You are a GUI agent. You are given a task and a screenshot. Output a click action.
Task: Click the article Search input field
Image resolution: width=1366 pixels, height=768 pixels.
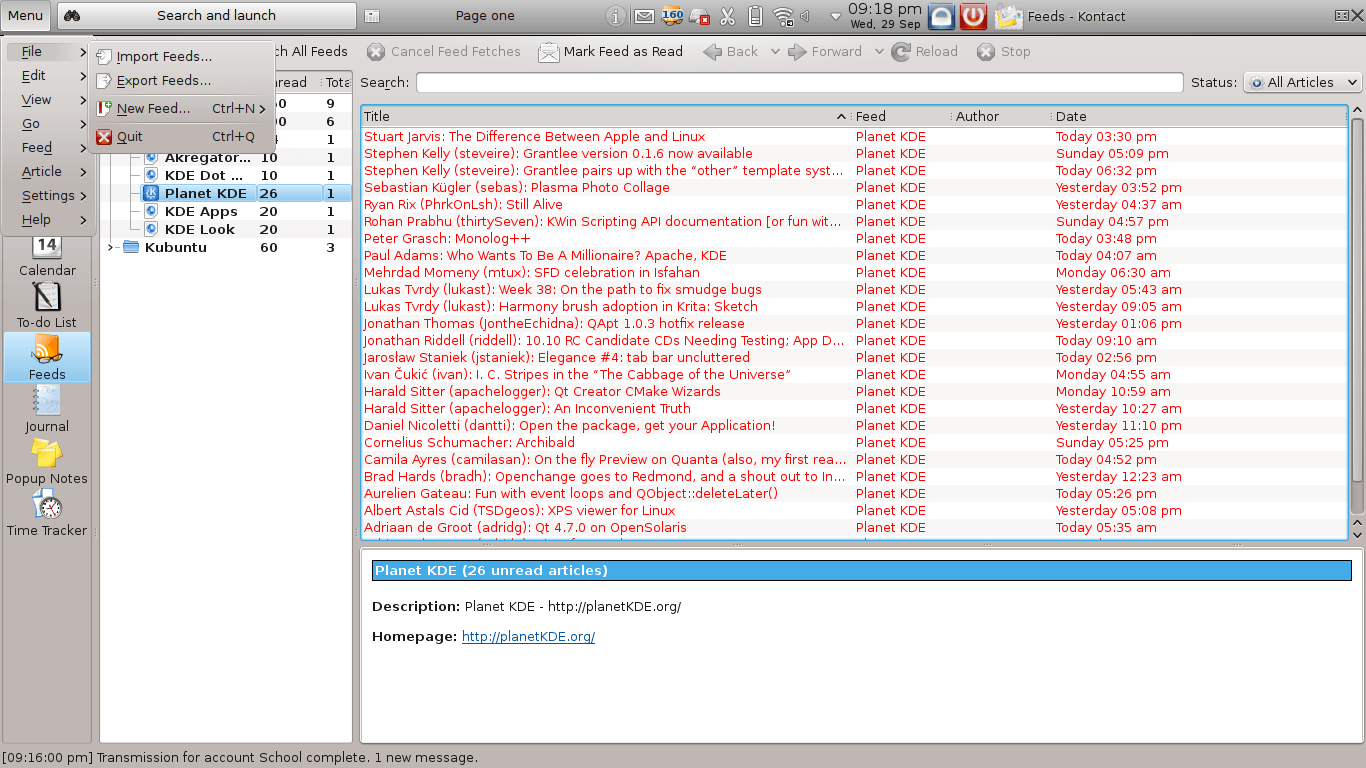(798, 83)
